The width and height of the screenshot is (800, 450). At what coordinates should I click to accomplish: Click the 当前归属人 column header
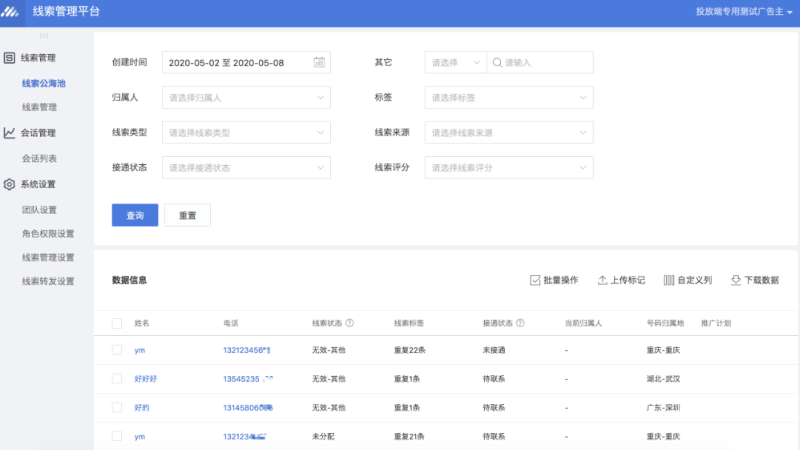583,323
